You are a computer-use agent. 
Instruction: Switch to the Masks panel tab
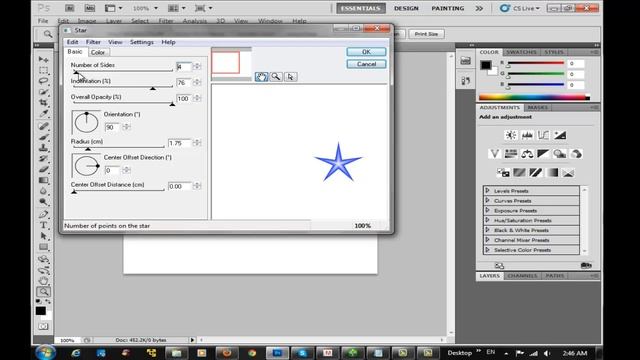click(537, 107)
